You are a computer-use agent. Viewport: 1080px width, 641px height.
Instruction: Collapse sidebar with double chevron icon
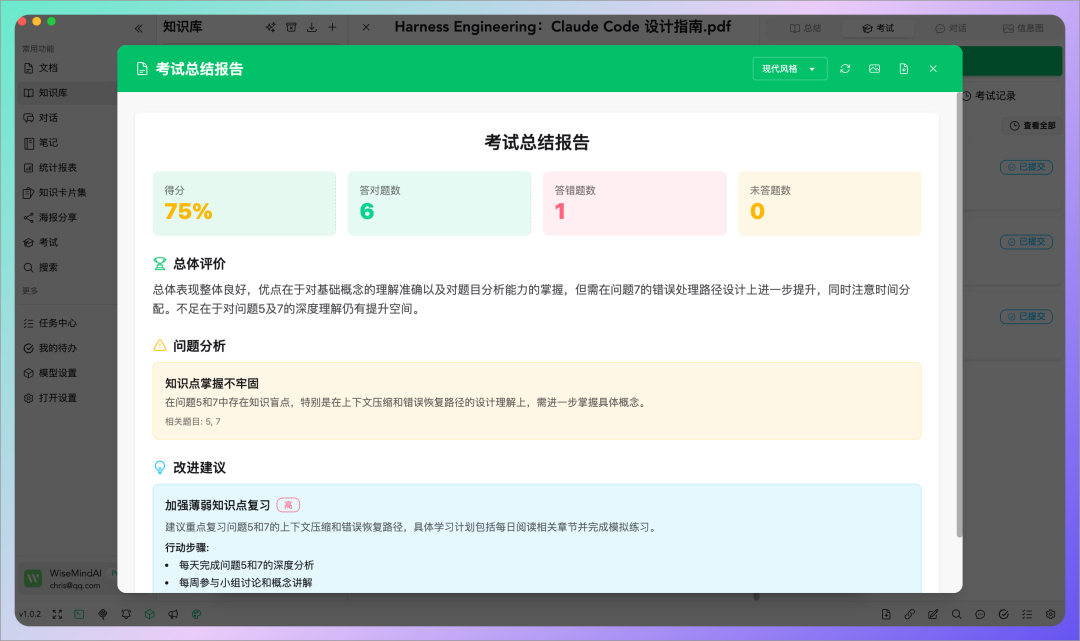[x=138, y=28]
